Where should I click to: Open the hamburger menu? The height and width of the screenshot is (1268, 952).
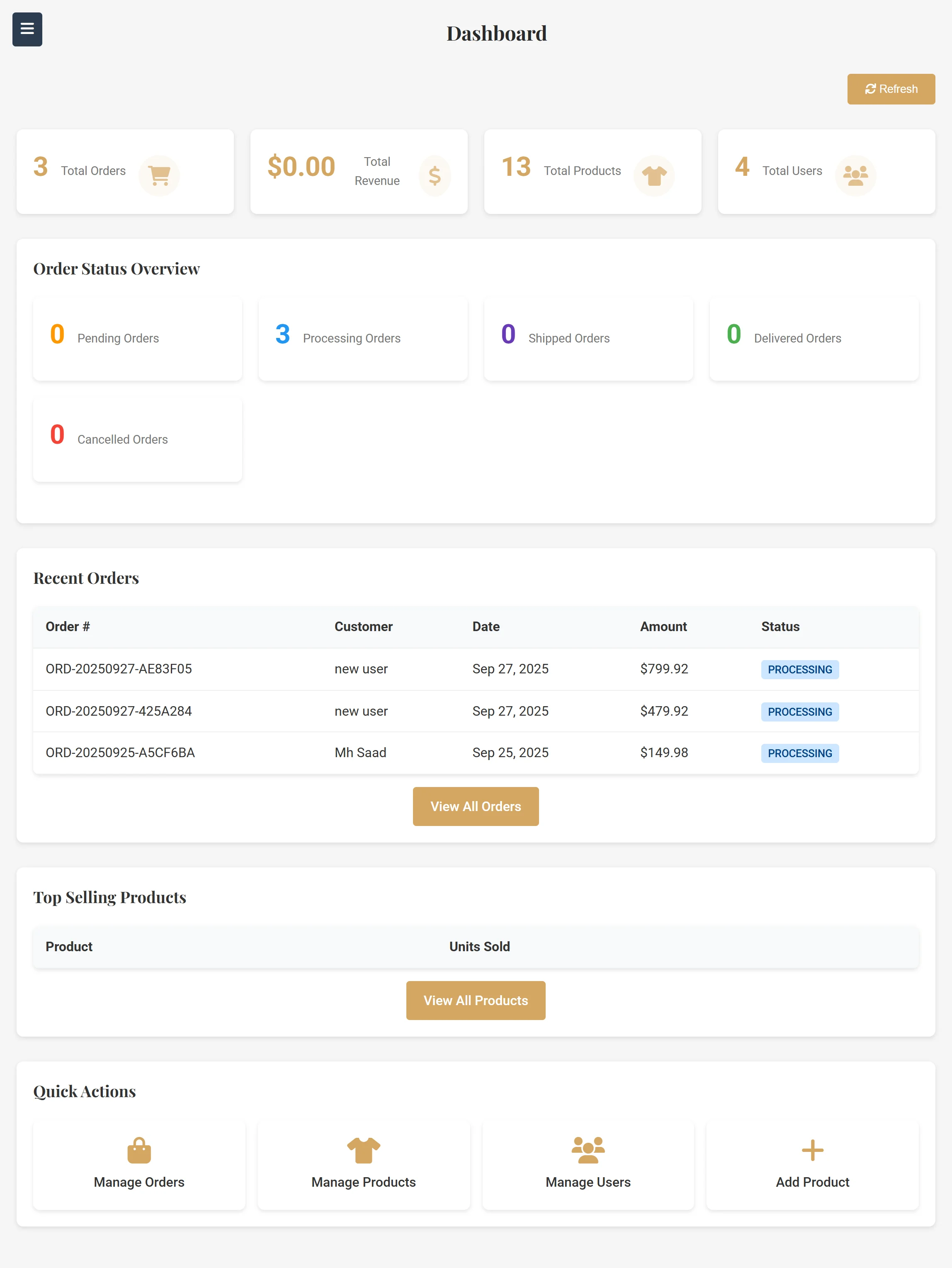click(27, 29)
